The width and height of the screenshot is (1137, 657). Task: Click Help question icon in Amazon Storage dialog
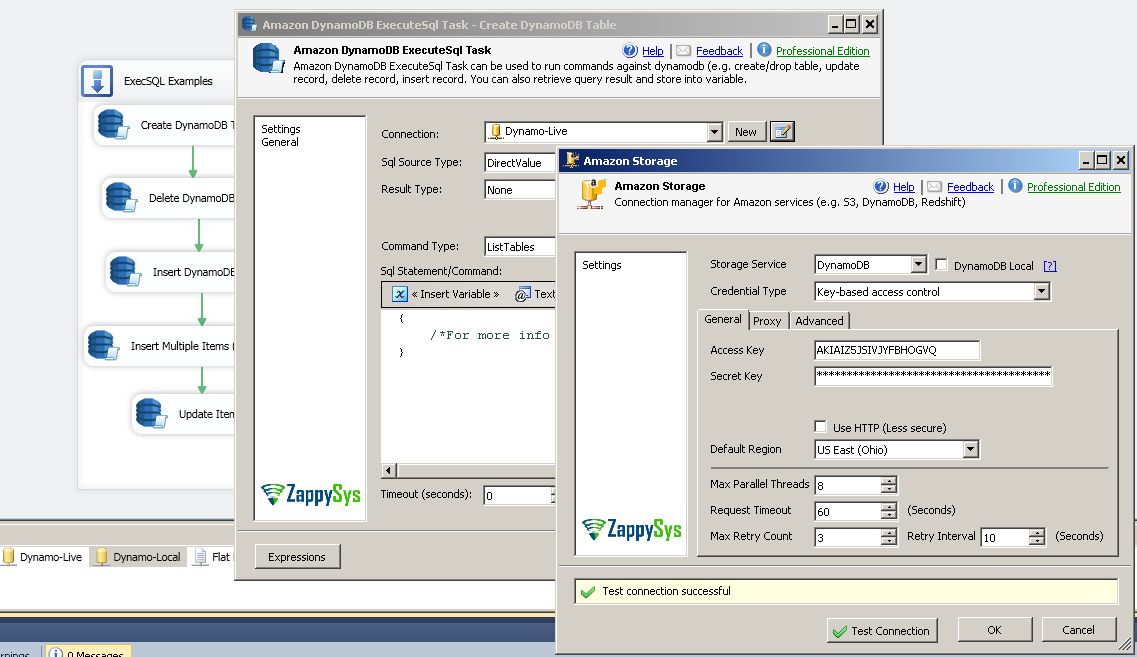[x=881, y=186]
